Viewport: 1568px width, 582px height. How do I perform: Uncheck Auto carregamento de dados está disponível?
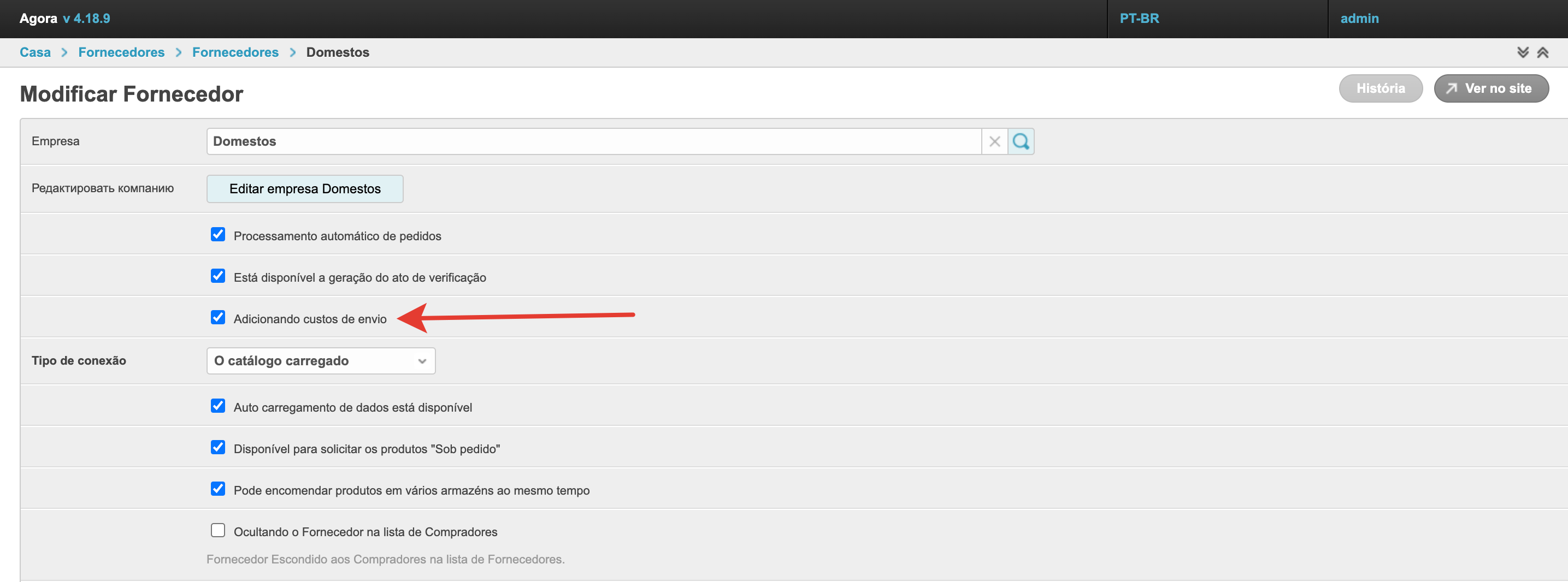pos(218,406)
